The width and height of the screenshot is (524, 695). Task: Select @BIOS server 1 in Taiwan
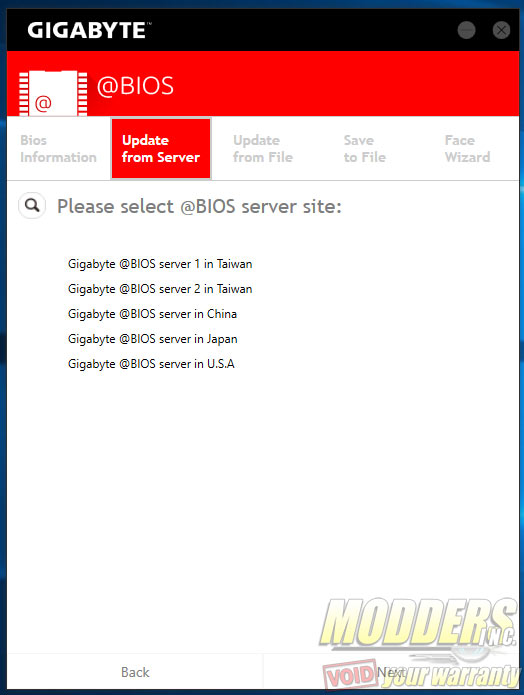(160, 264)
